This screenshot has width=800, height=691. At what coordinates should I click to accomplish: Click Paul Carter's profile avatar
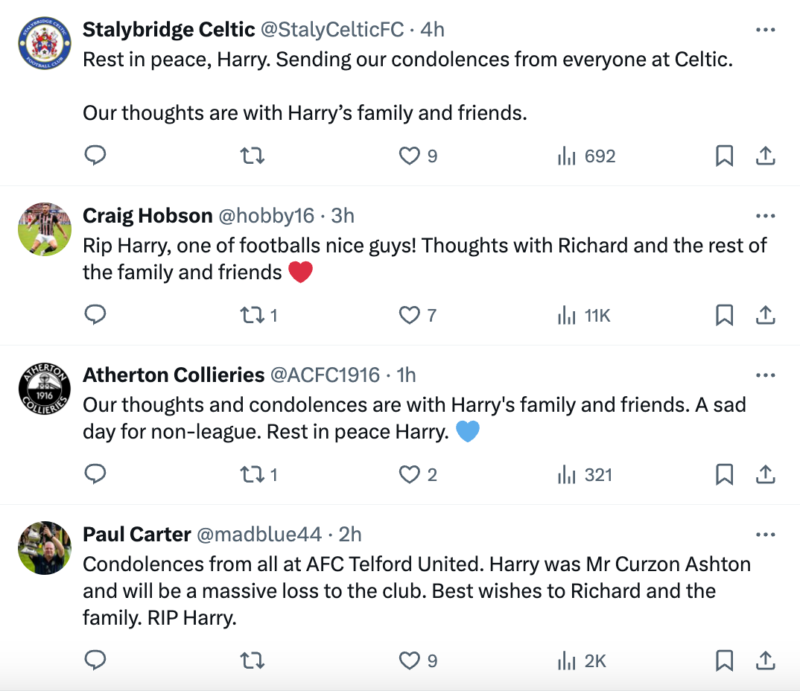(45, 548)
